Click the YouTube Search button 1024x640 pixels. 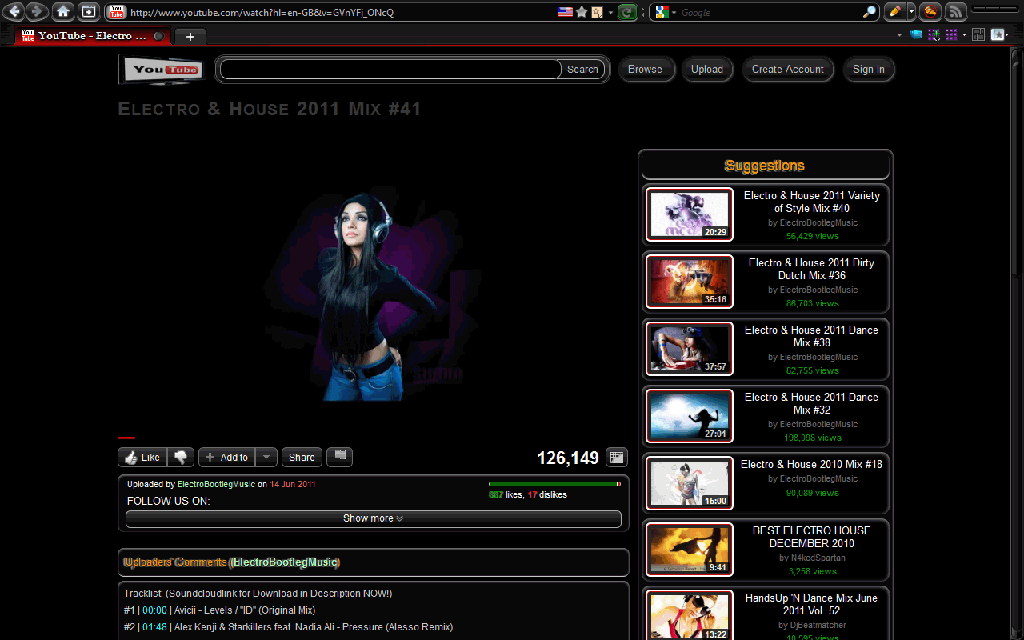tap(582, 69)
